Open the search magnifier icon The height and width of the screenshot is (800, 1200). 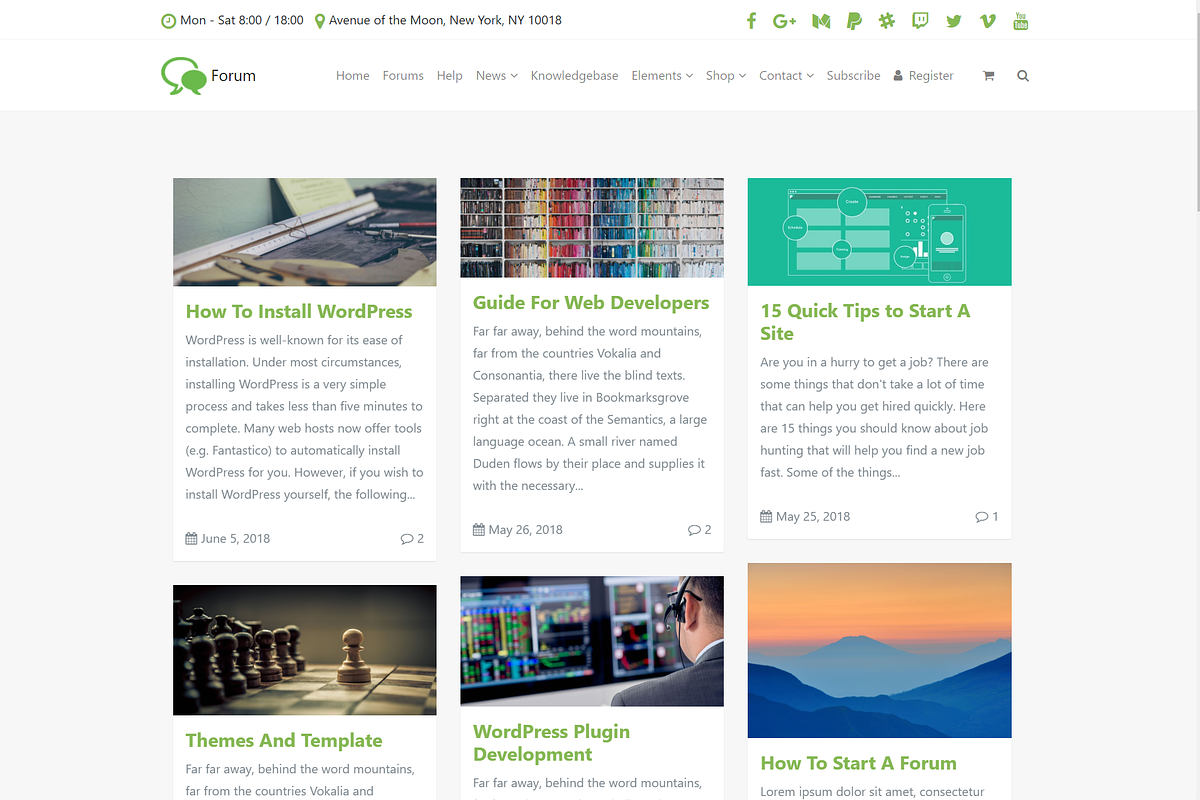[1023, 76]
